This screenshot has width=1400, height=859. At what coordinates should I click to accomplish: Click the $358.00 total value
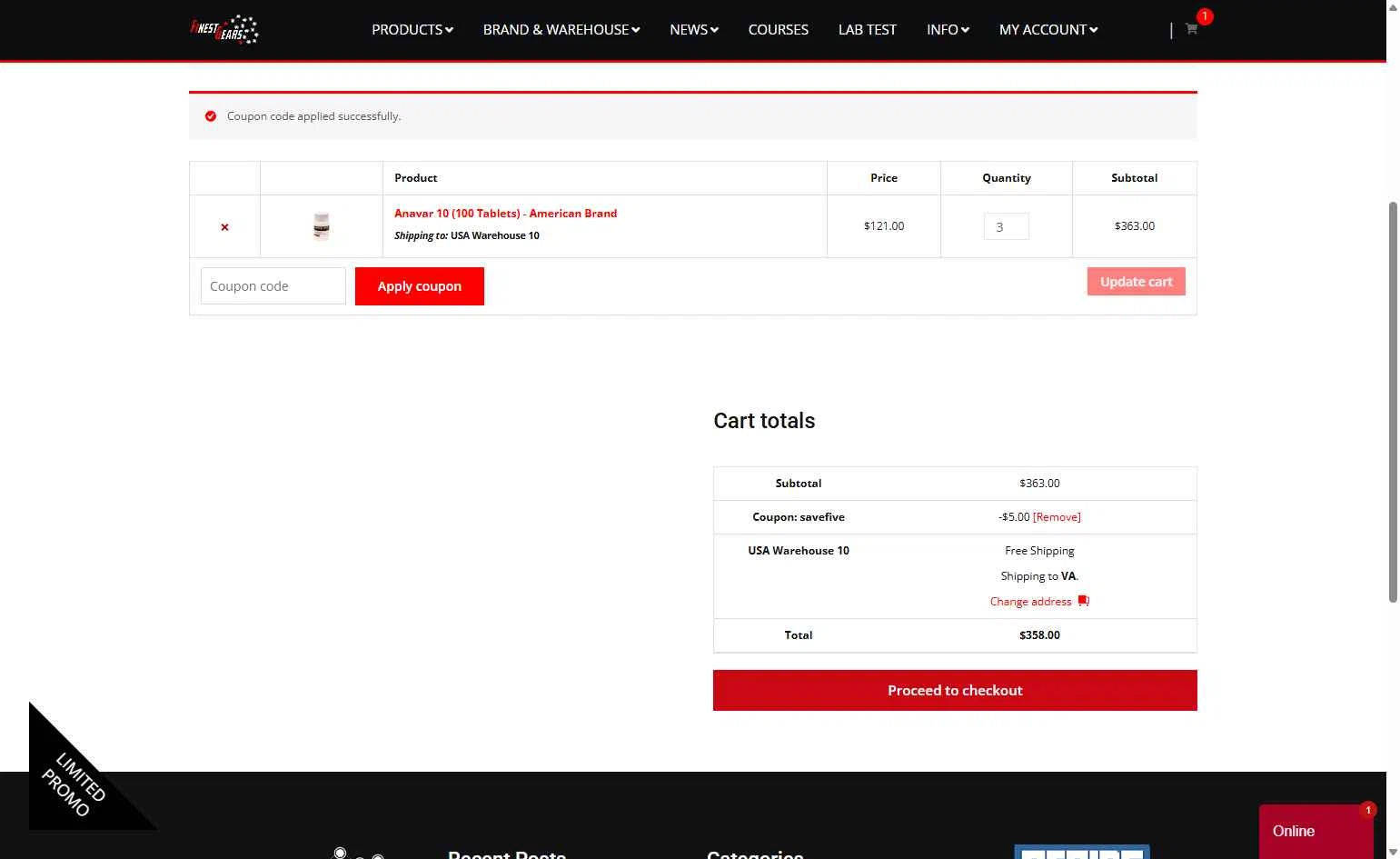pyautogui.click(x=1039, y=635)
